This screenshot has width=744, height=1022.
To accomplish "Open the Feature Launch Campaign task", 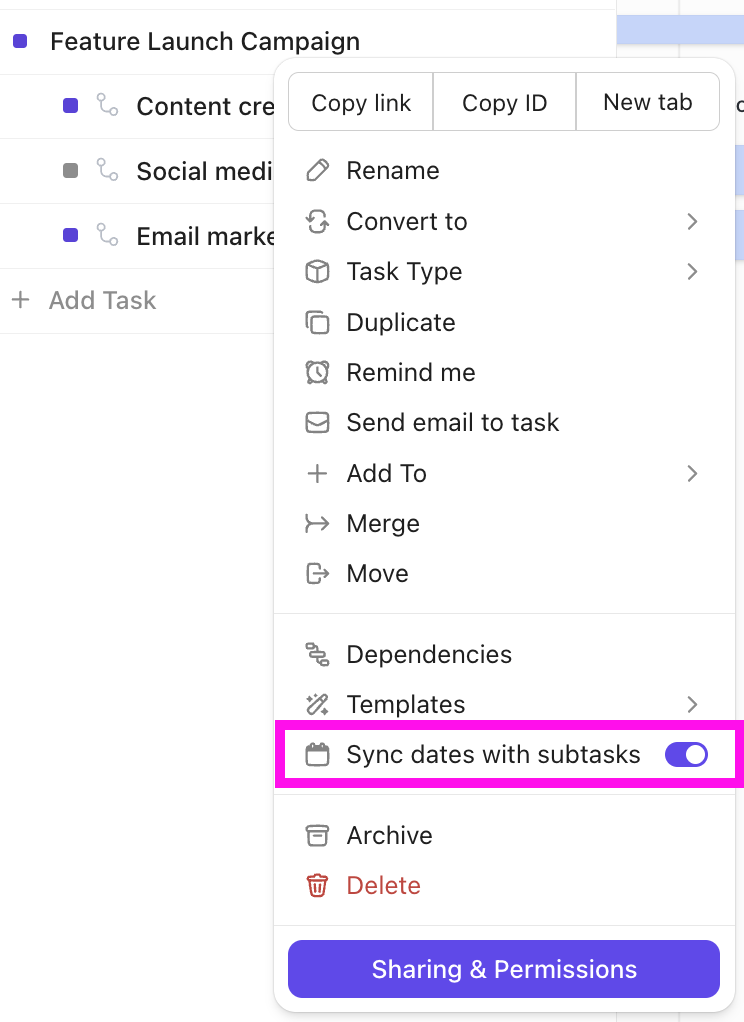I will pos(205,41).
